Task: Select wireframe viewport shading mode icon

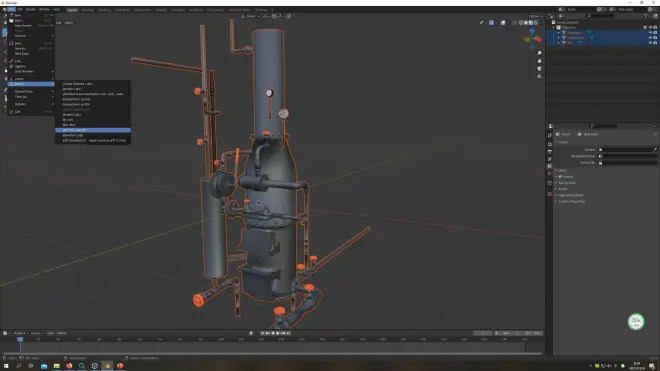Action: pyautogui.click(x=521, y=23)
